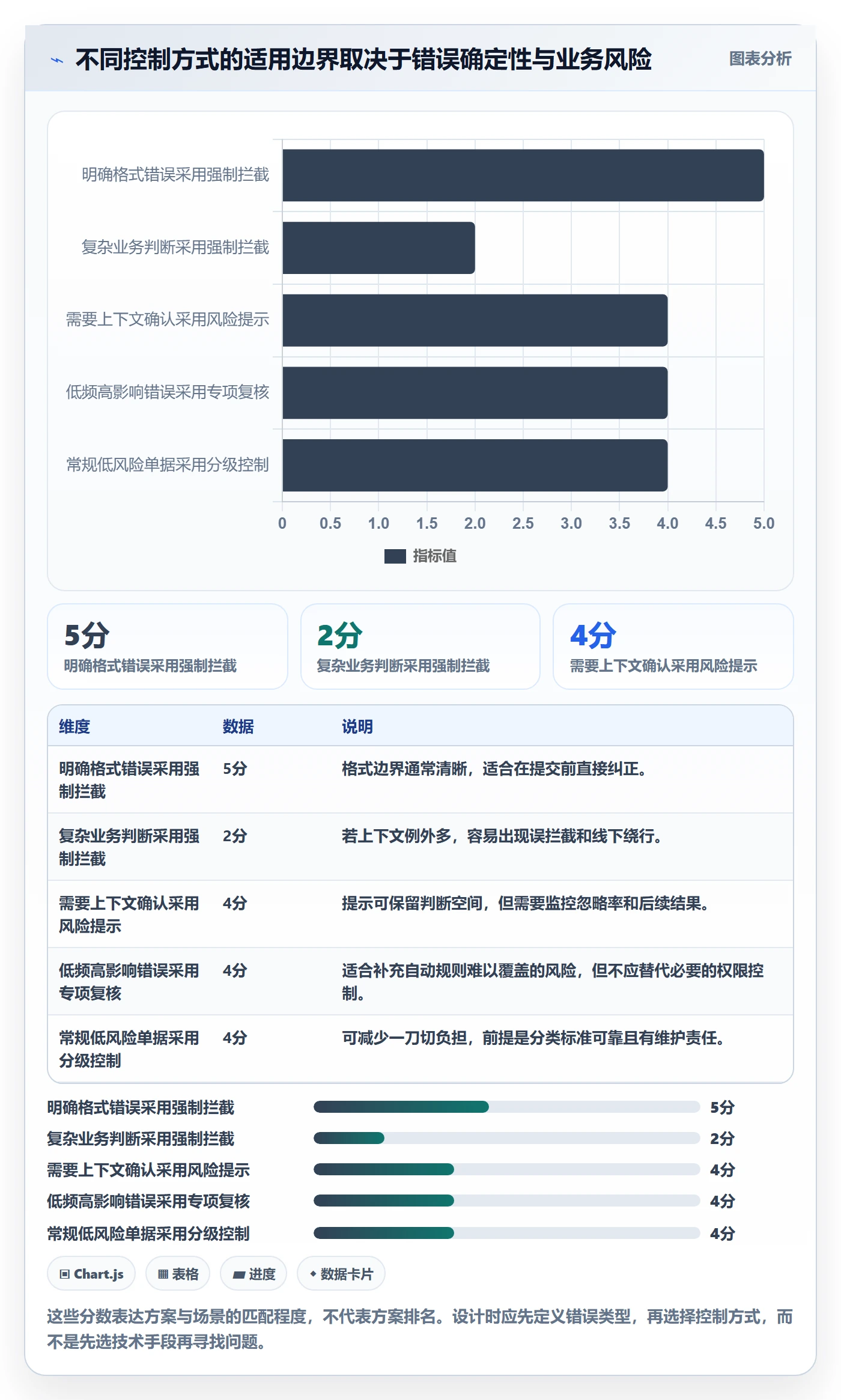Select the bar for 明确格式错误采用强制拦截
Image resolution: width=841 pixels, height=1400 pixels.
[x=523, y=175]
